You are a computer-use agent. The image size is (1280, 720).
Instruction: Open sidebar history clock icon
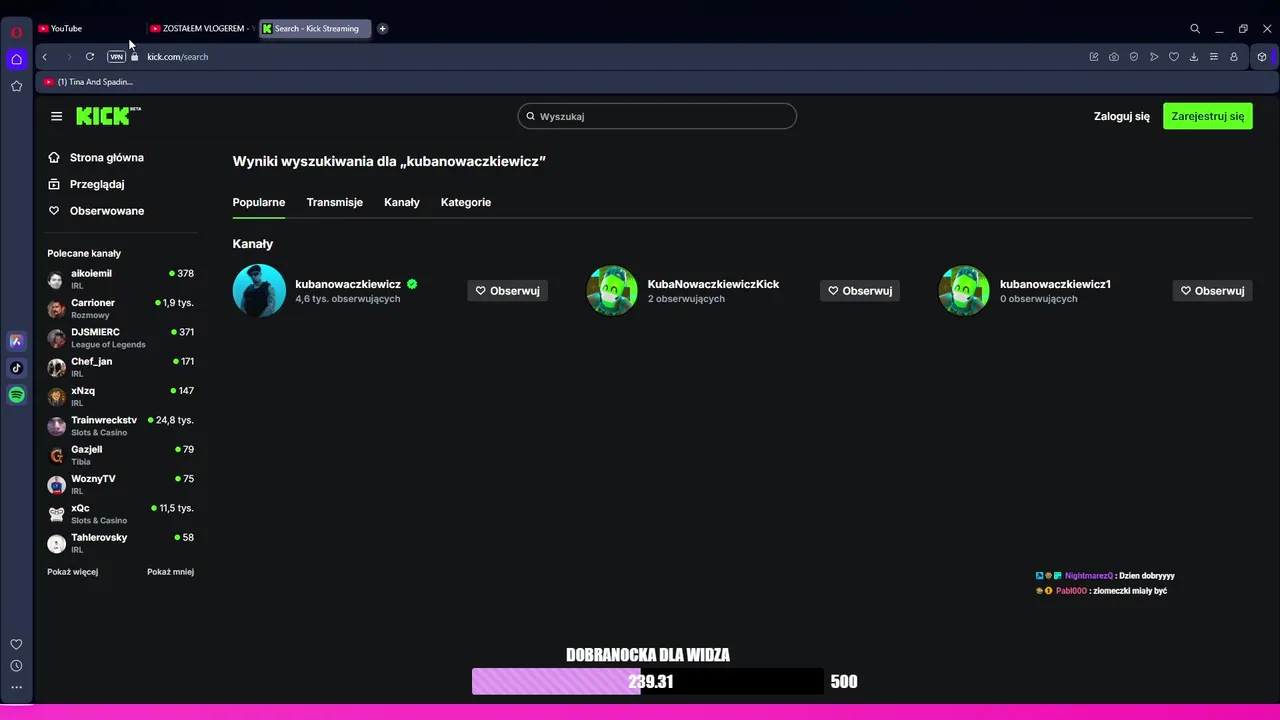tap(16, 666)
